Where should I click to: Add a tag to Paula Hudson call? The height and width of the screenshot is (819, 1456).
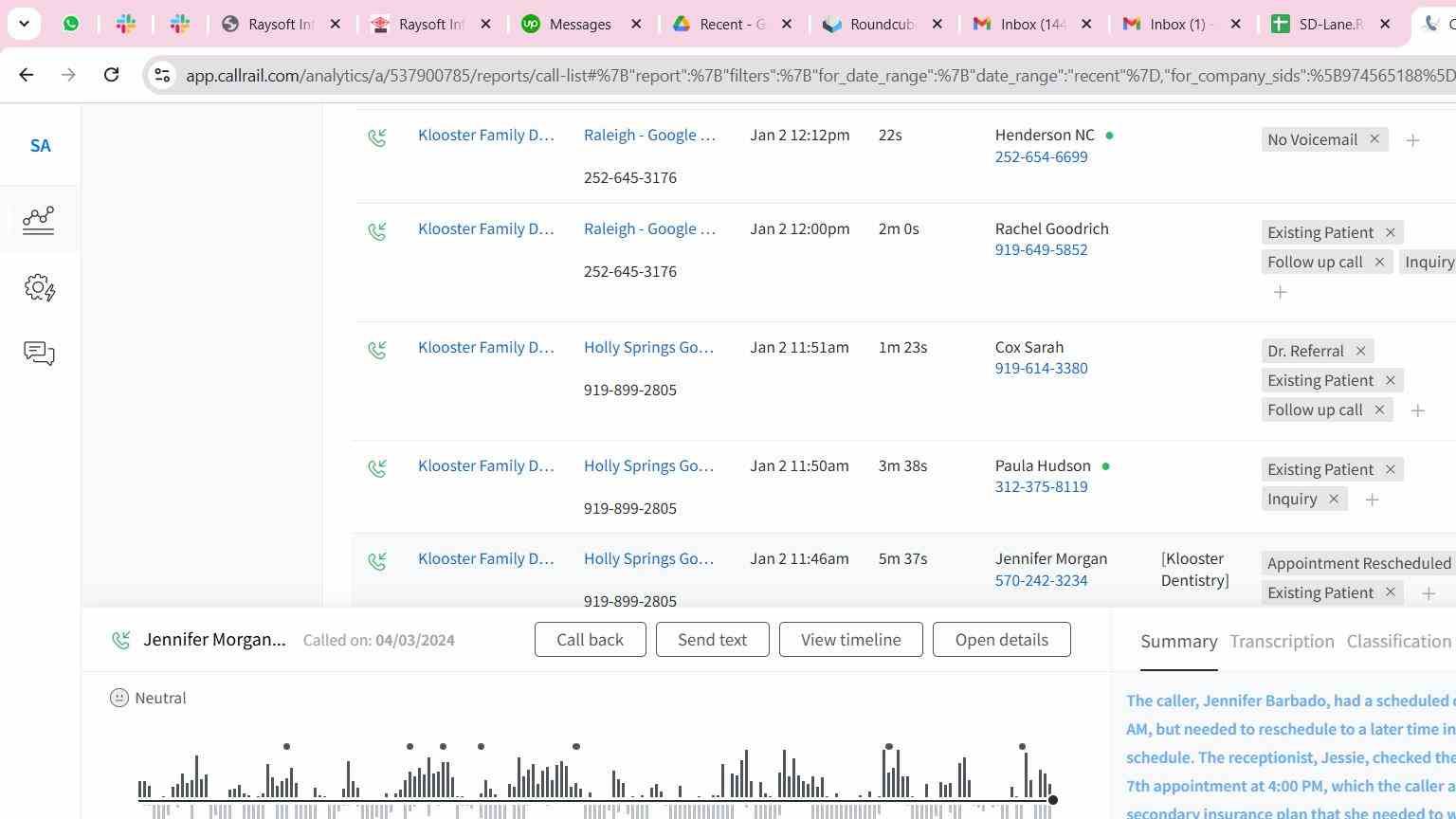click(x=1372, y=500)
